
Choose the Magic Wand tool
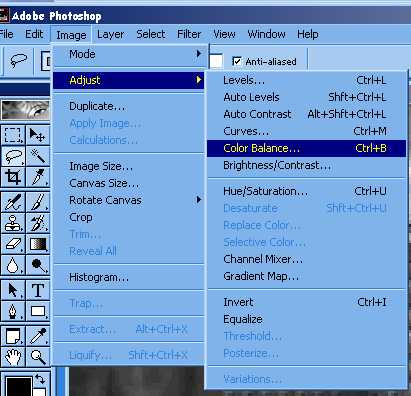click(x=37, y=156)
